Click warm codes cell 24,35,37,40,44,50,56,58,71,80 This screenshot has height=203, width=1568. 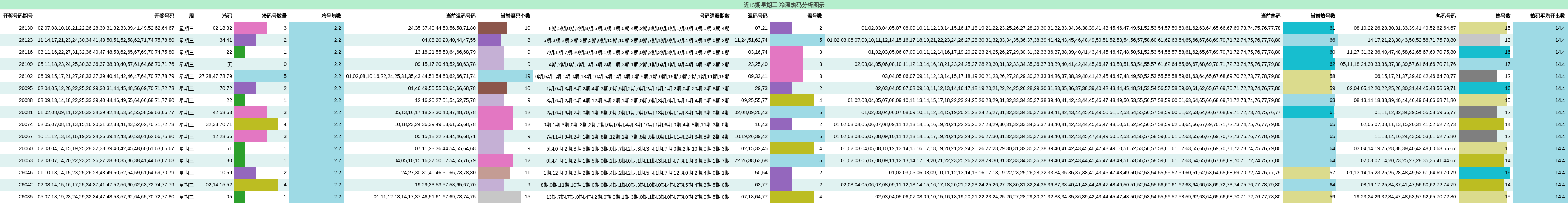pos(442,28)
